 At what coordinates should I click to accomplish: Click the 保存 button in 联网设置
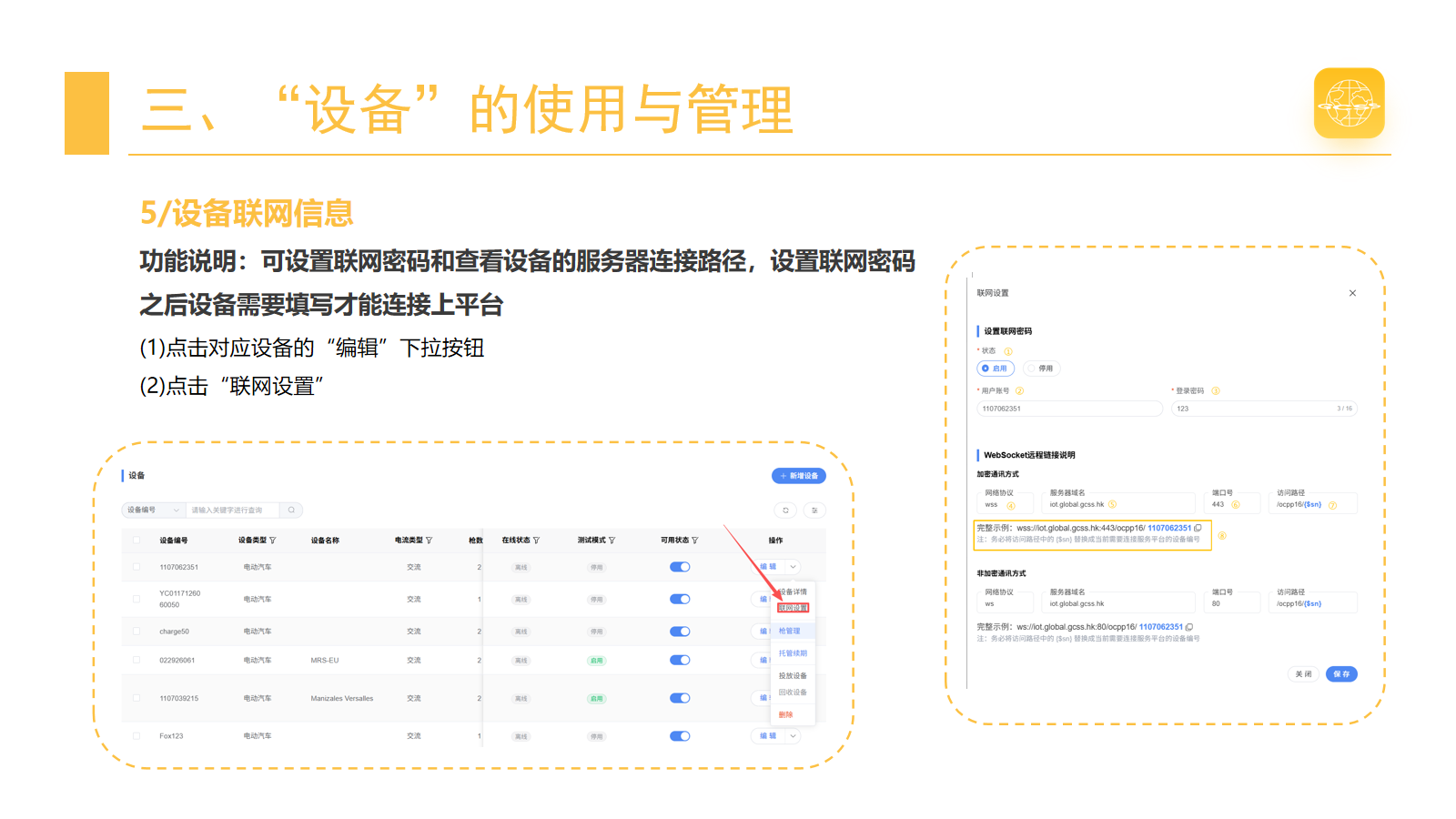(1341, 674)
